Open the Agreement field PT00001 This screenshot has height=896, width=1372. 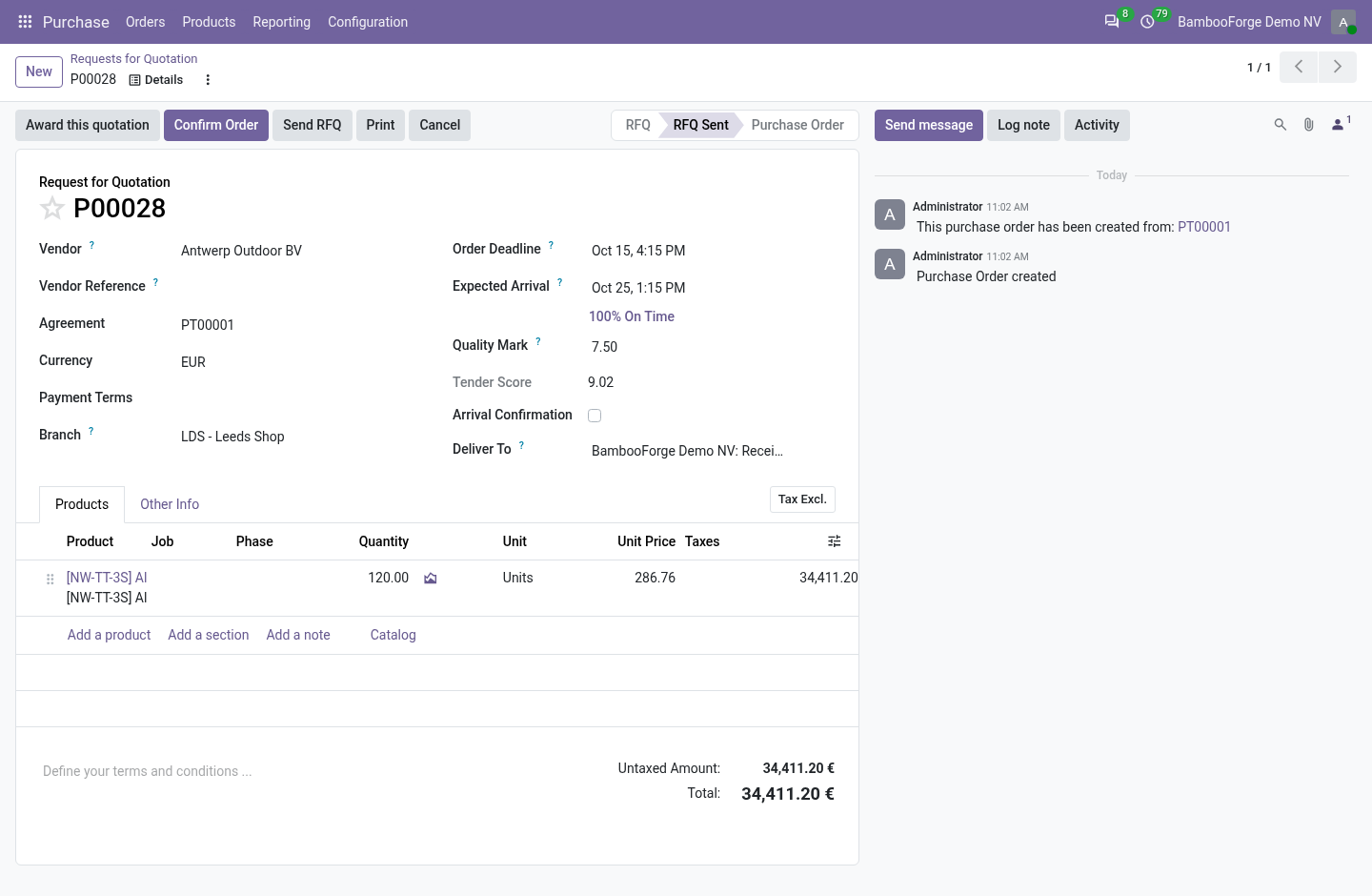click(x=301, y=325)
